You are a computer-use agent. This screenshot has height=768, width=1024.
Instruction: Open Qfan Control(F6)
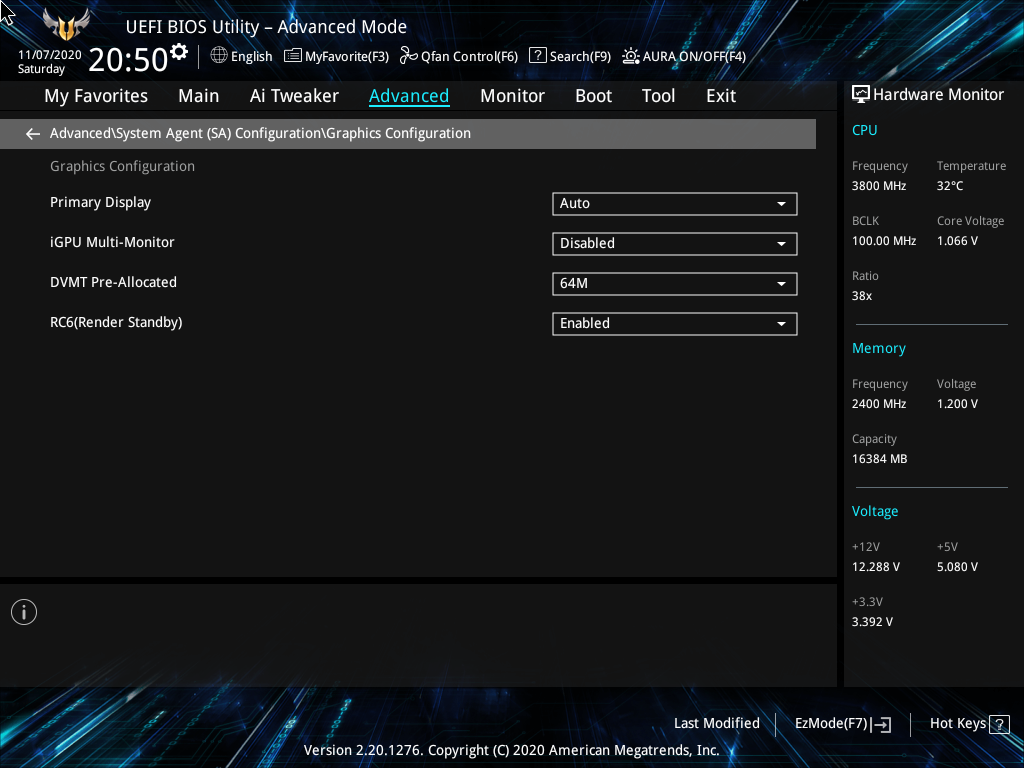469,56
